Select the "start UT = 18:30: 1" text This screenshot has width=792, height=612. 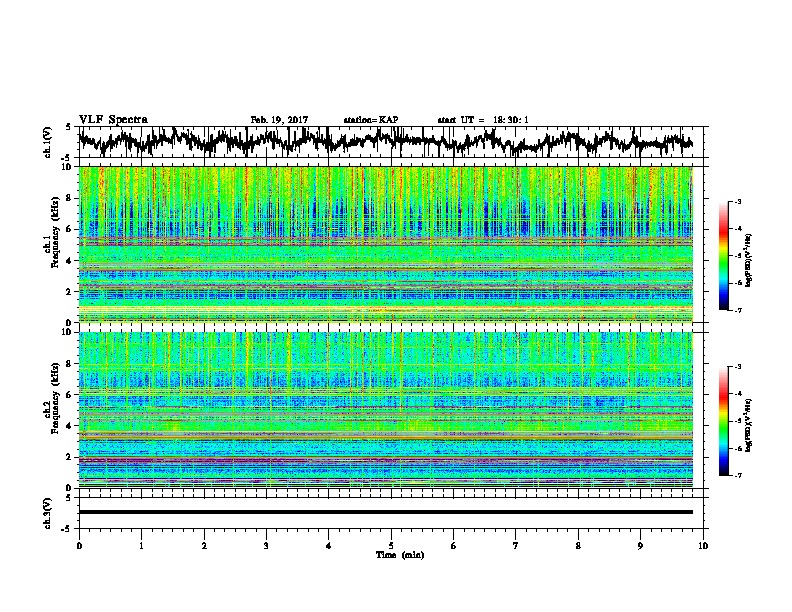[483, 120]
